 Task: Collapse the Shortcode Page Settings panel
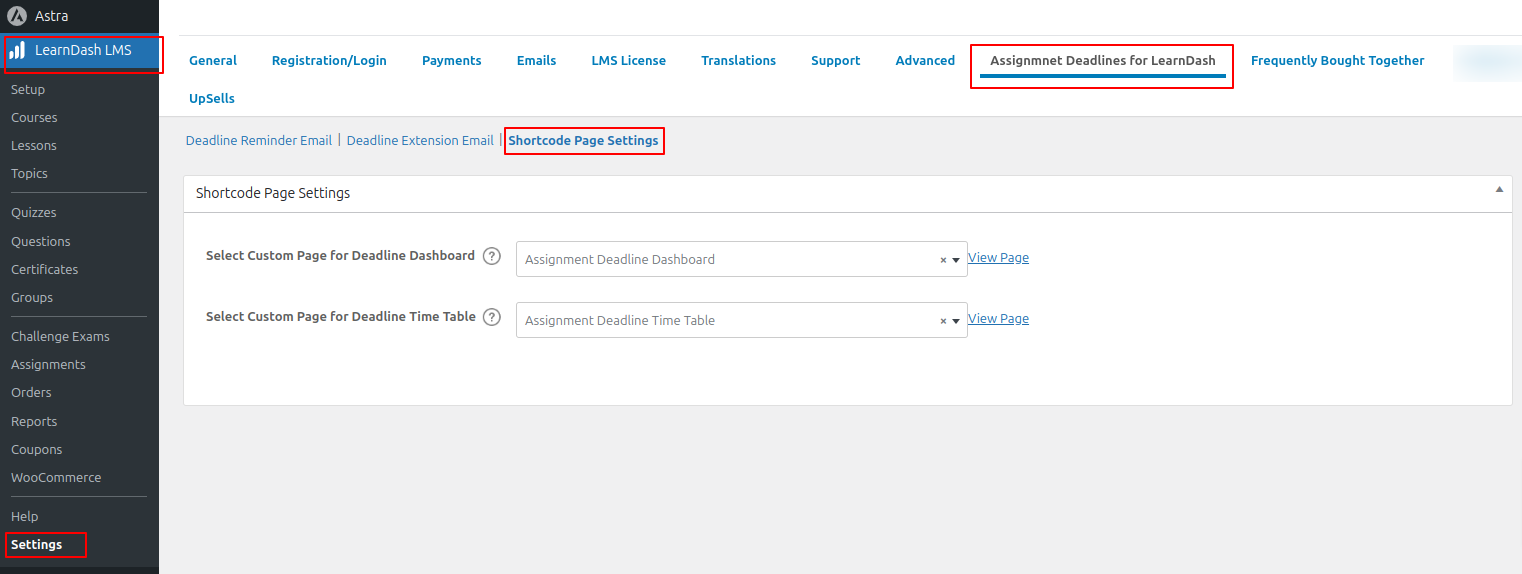click(x=1498, y=190)
